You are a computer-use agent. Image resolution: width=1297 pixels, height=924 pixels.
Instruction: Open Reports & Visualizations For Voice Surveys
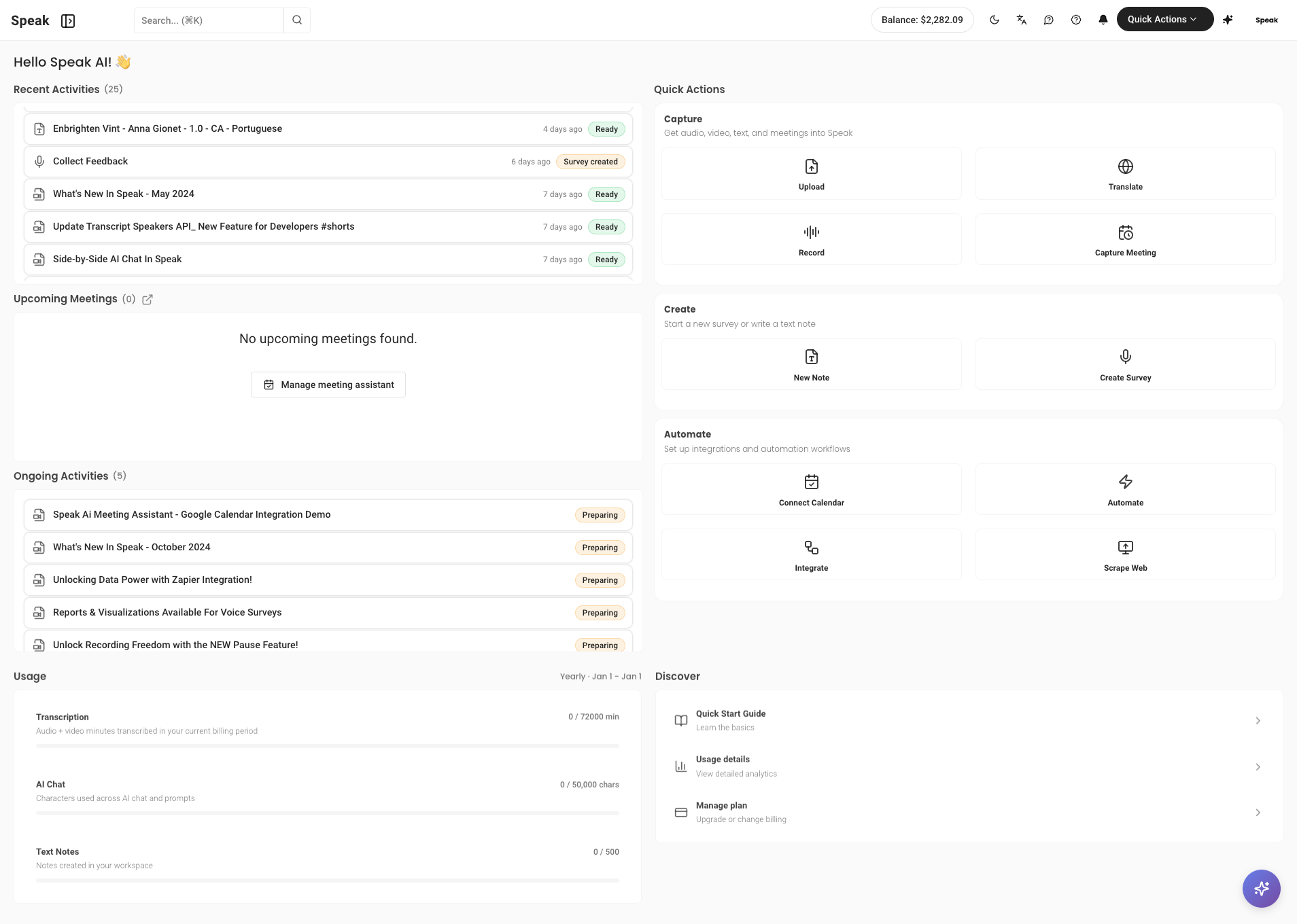(328, 613)
